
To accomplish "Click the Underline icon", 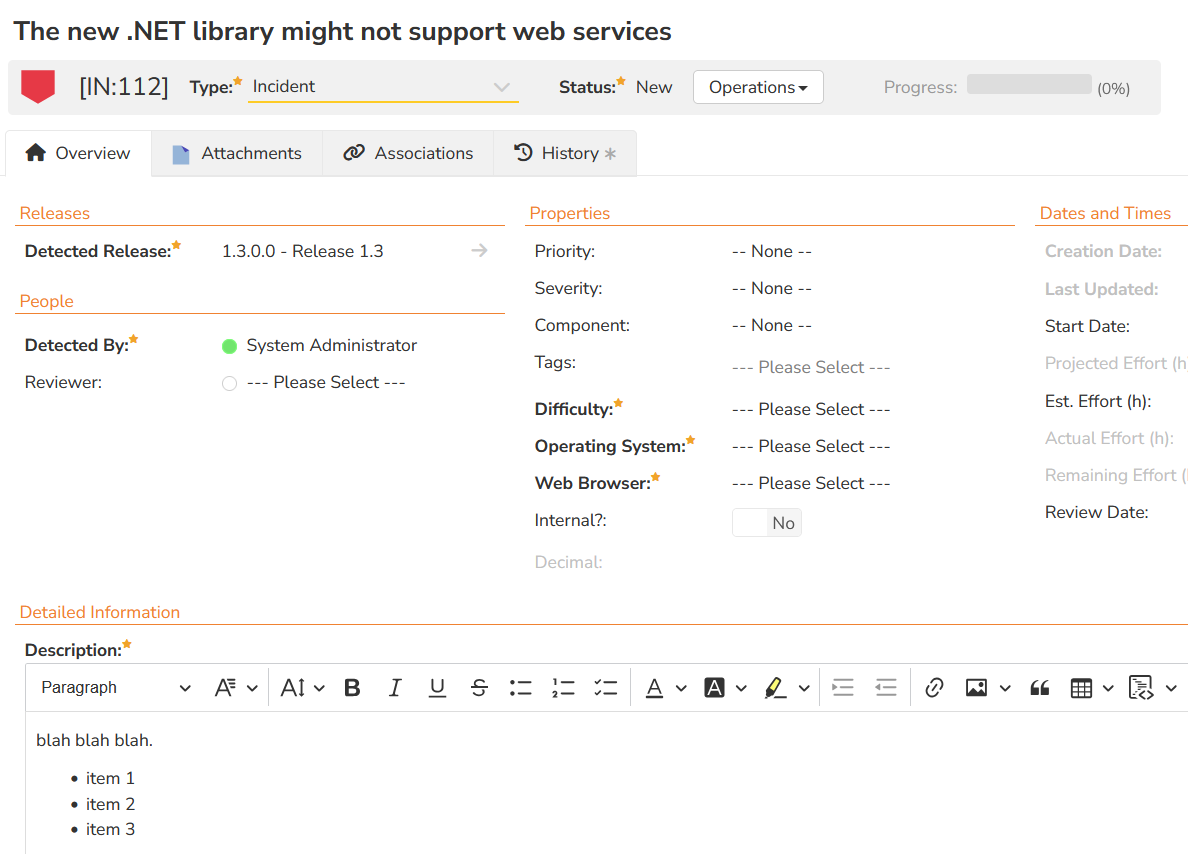I will pos(437,688).
